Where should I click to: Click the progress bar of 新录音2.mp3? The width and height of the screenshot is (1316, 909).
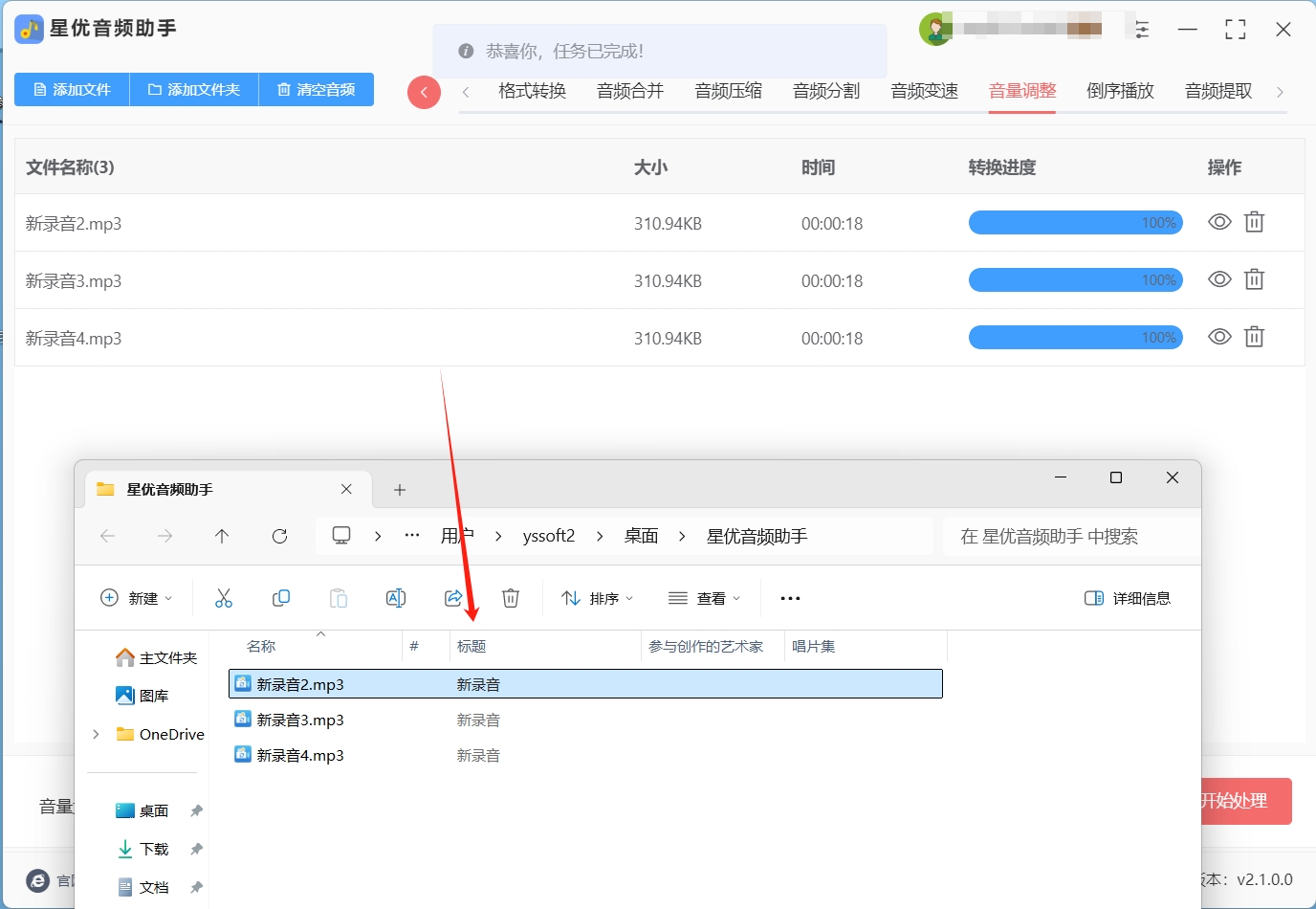coord(1076,223)
